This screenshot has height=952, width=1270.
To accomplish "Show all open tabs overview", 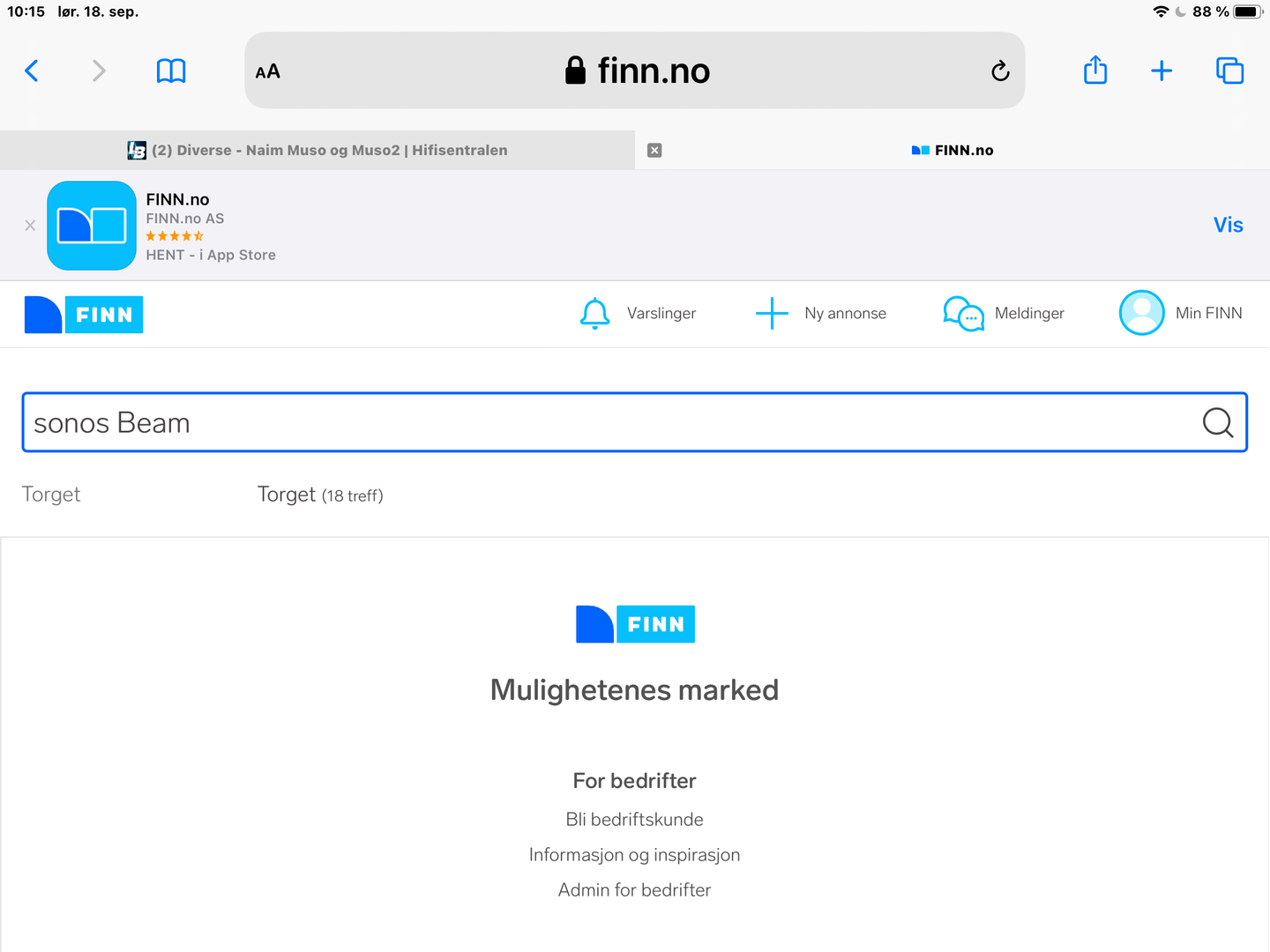I will (1229, 71).
